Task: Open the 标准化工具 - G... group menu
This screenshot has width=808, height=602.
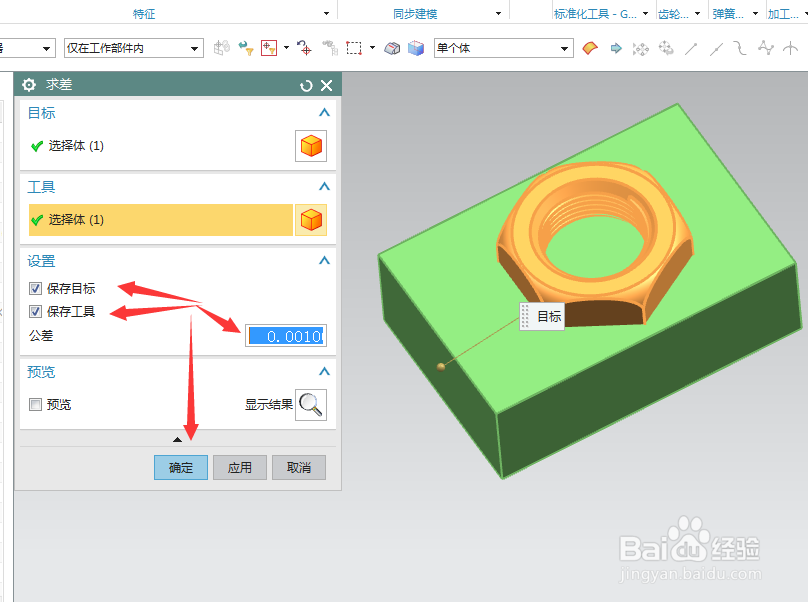Action: point(645,14)
